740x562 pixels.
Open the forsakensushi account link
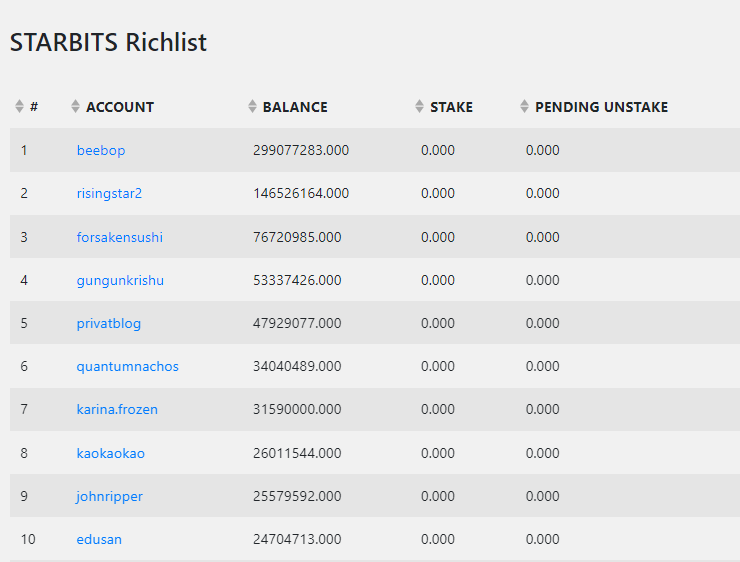[119, 237]
